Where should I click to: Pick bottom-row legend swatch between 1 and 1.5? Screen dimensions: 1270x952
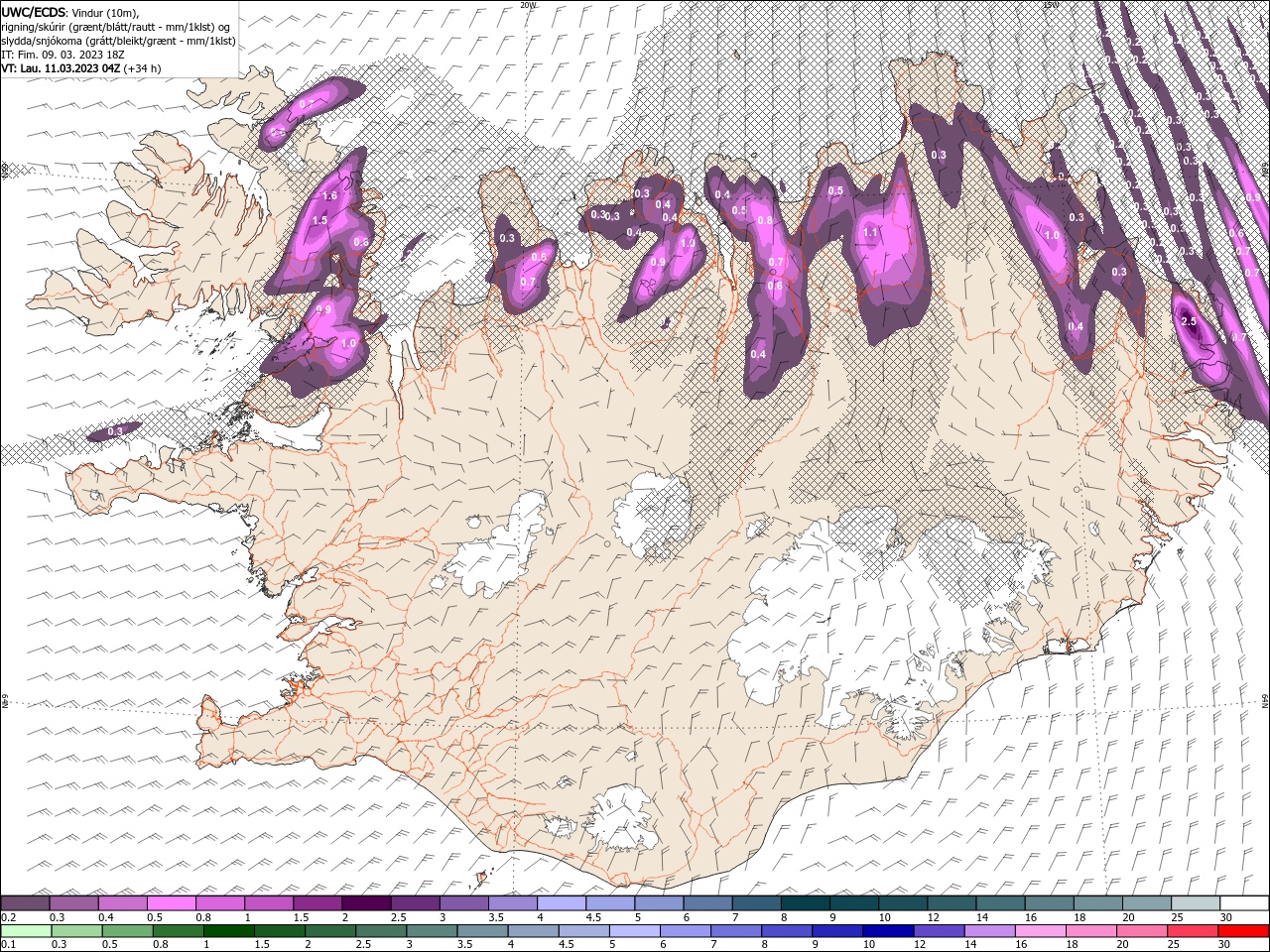228,931
